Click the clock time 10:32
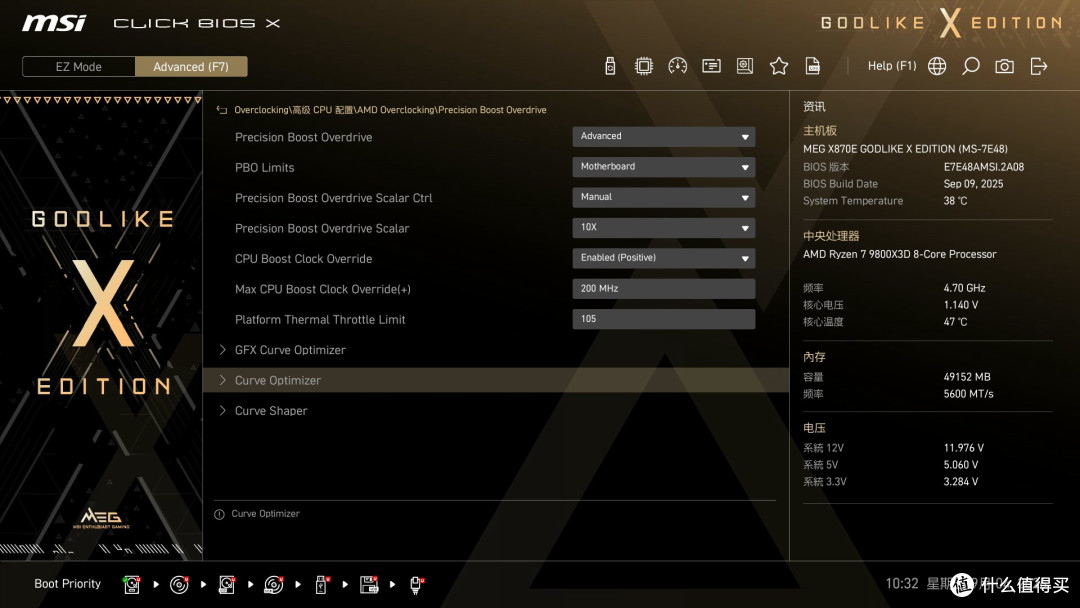Image resolution: width=1080 pixels, height=608 pixels. pyautogui.click(x=902, y=584)
